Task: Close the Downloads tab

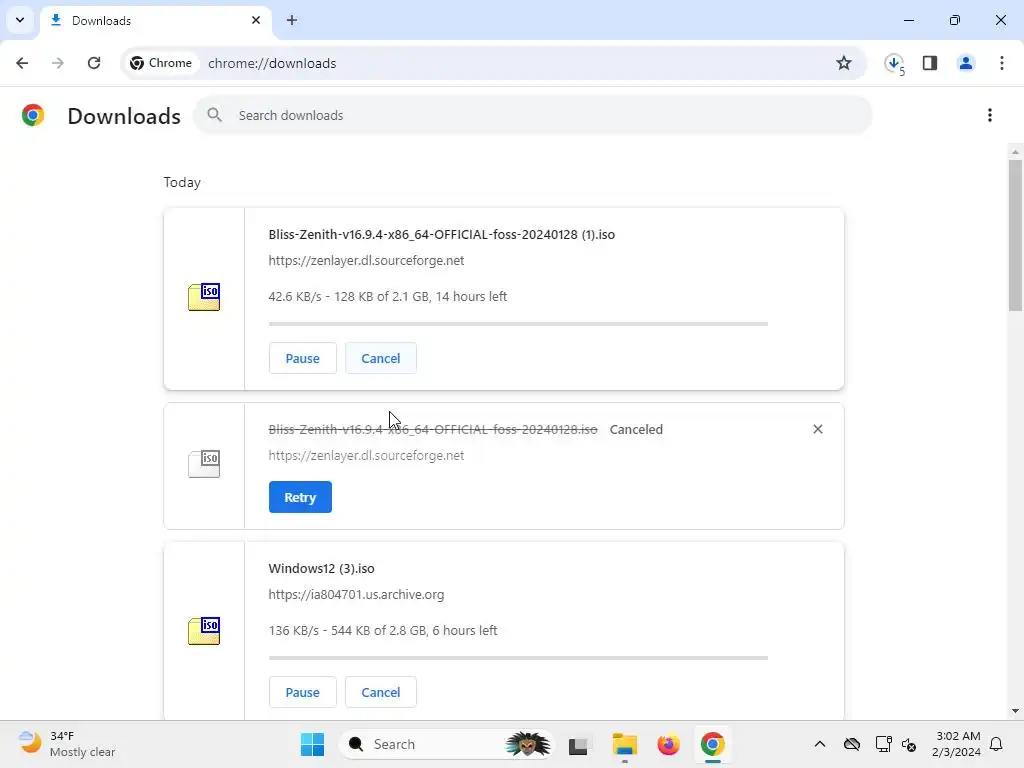Action: [x=256, y=20]
